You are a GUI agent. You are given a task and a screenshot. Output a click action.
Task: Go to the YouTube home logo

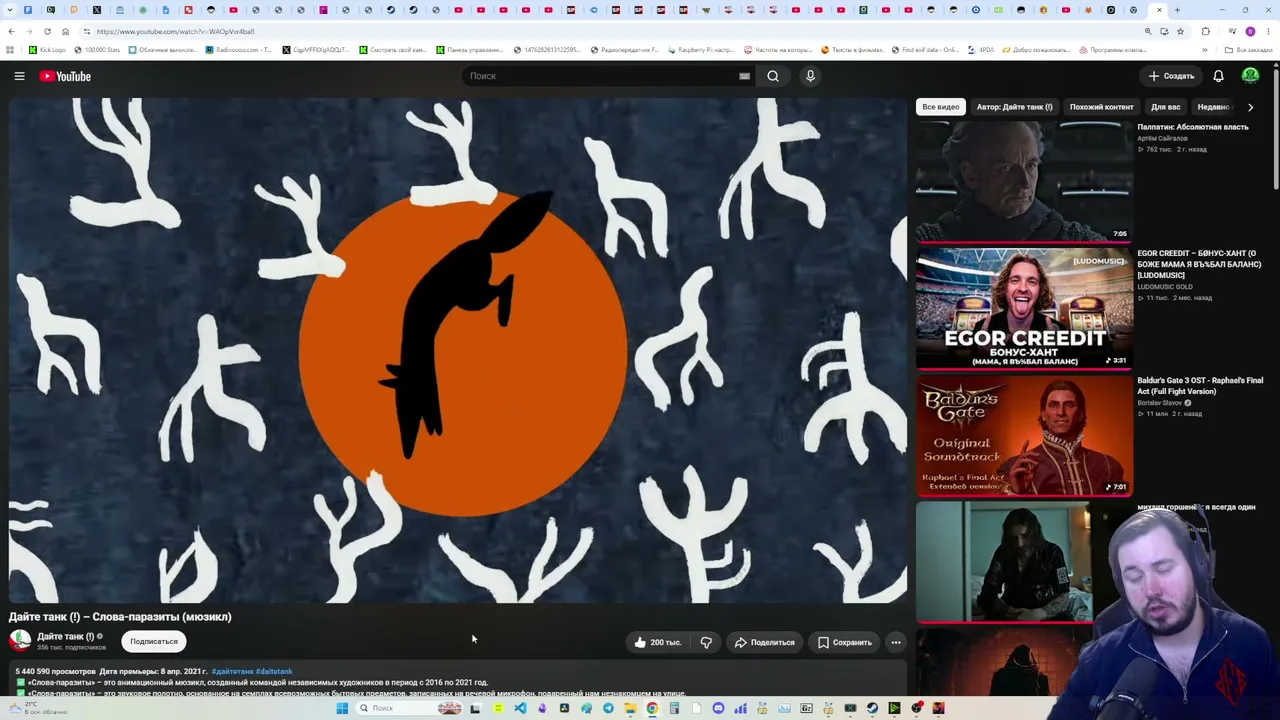[65, 76]
